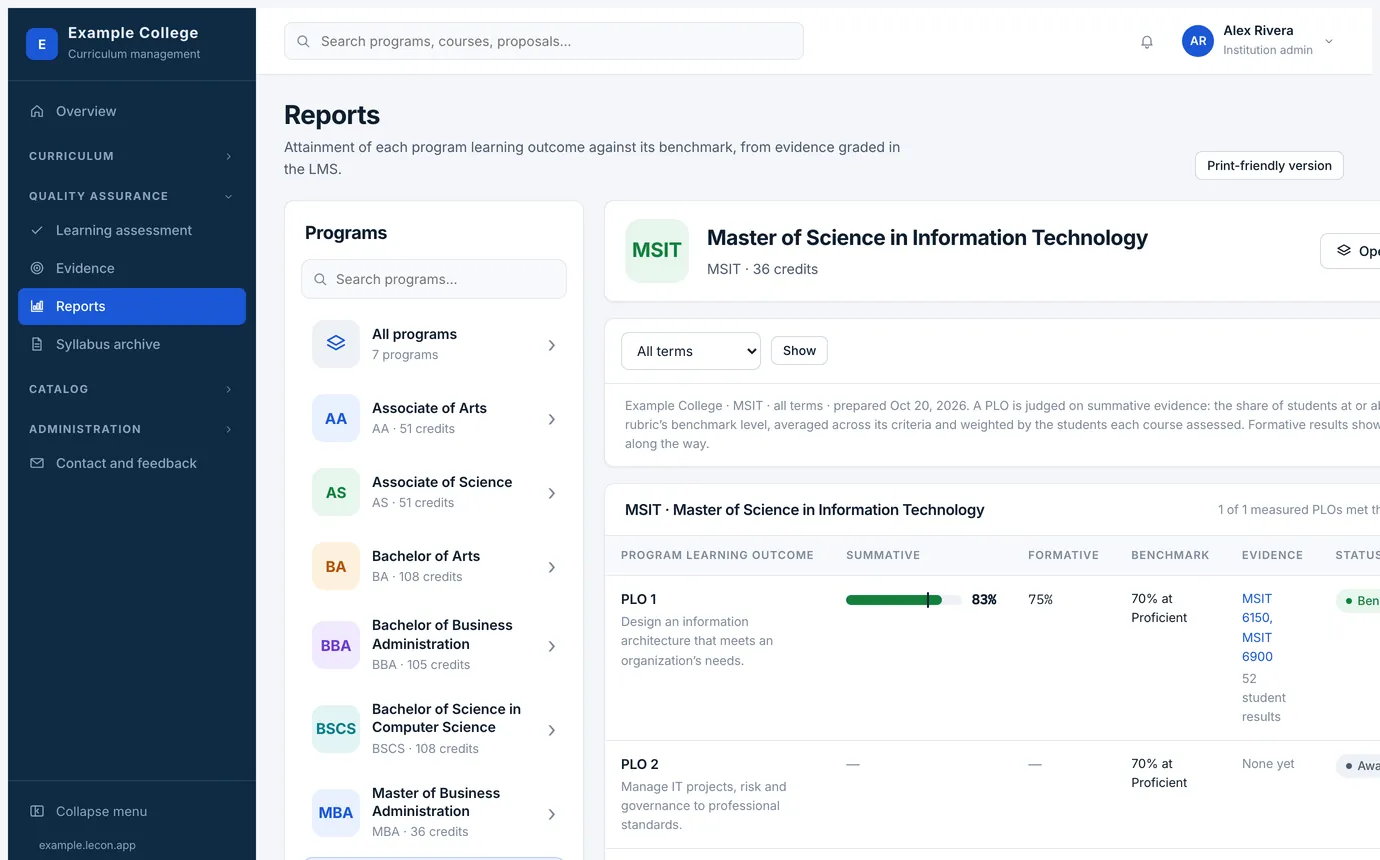Open the All terms dropdown
The image size is (1380, 860).
pos(691,351)
